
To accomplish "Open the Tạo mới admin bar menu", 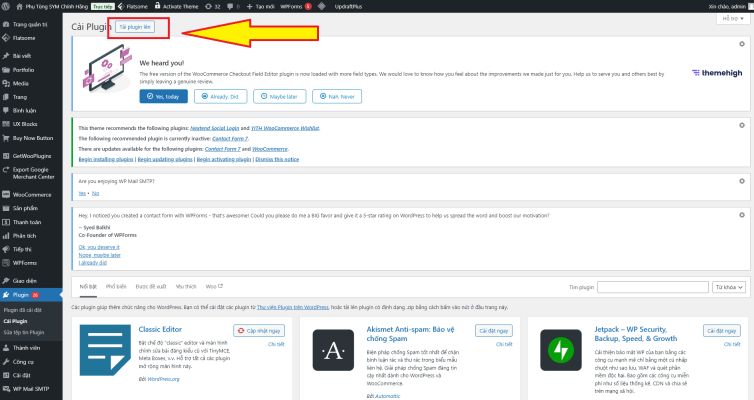I will (259, 5).
